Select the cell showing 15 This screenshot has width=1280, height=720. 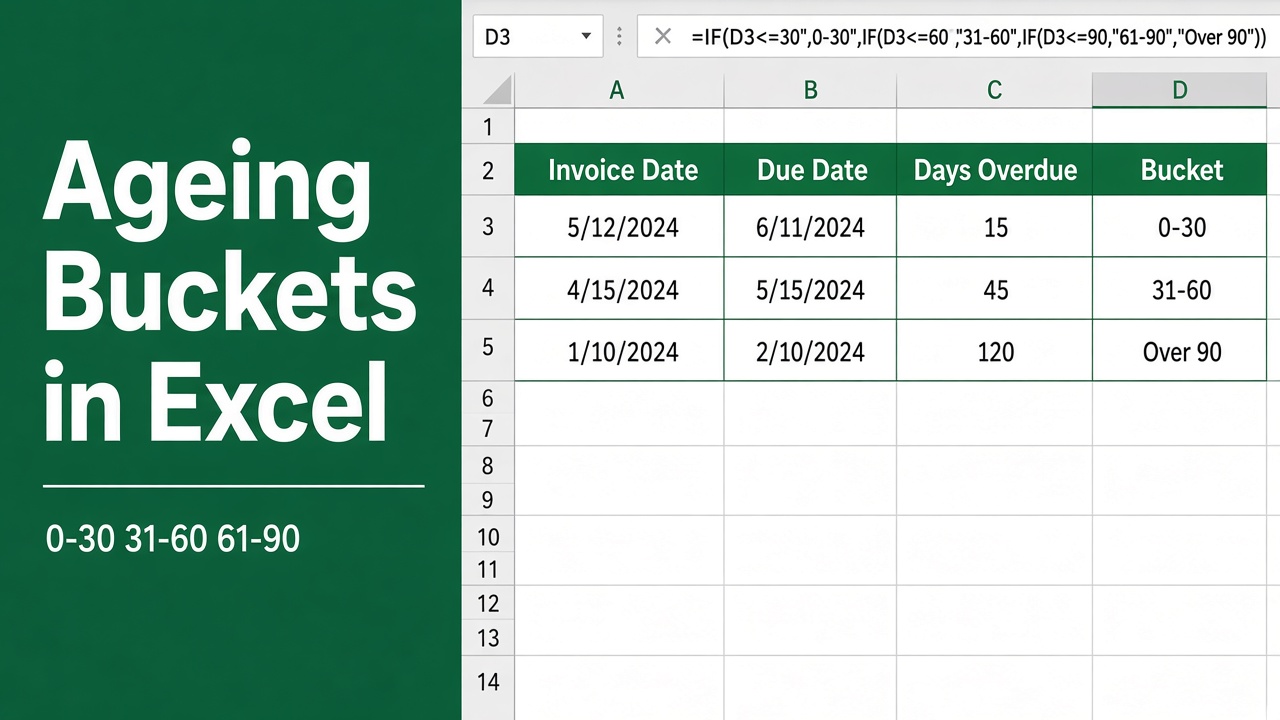(995, 227)
